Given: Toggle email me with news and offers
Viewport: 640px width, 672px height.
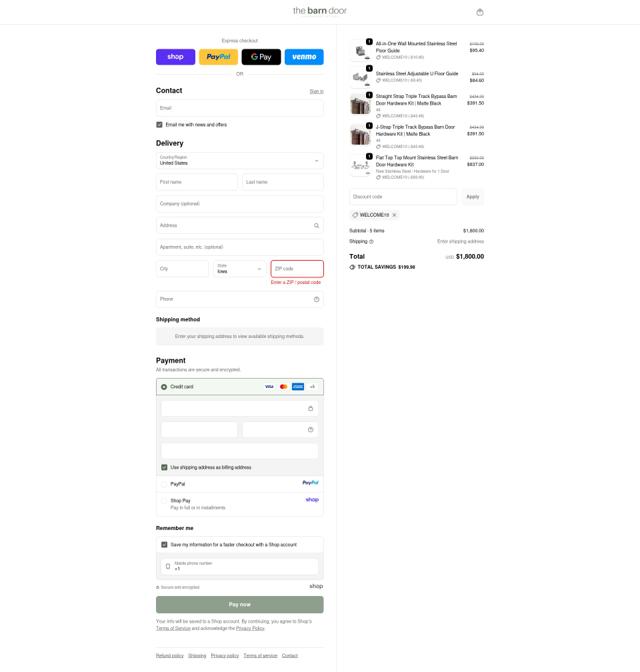Looking at the screenshot, I should [159, 125].
